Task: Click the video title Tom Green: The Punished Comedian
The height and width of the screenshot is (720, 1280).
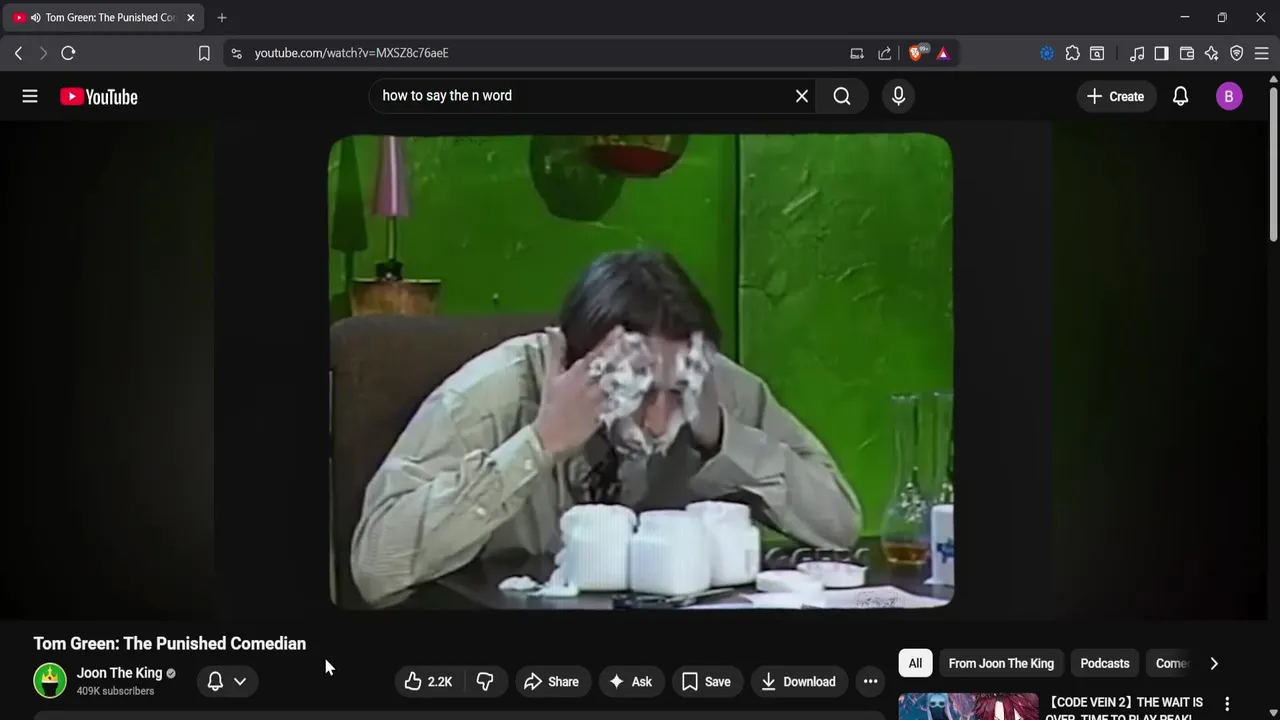Action: 169,643
